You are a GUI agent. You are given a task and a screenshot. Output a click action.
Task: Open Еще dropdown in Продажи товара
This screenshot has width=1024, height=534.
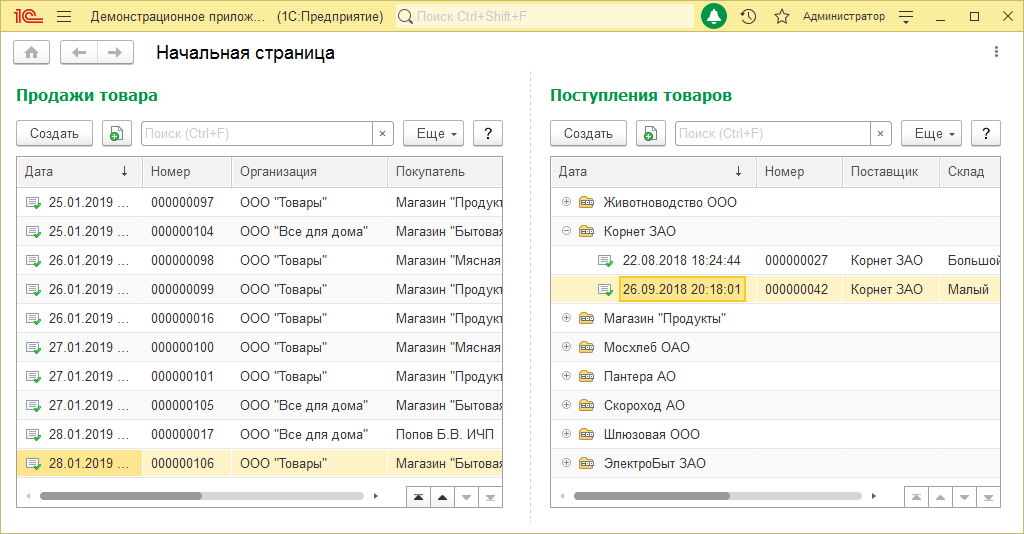pyautogui.click(x=434, y=133)
